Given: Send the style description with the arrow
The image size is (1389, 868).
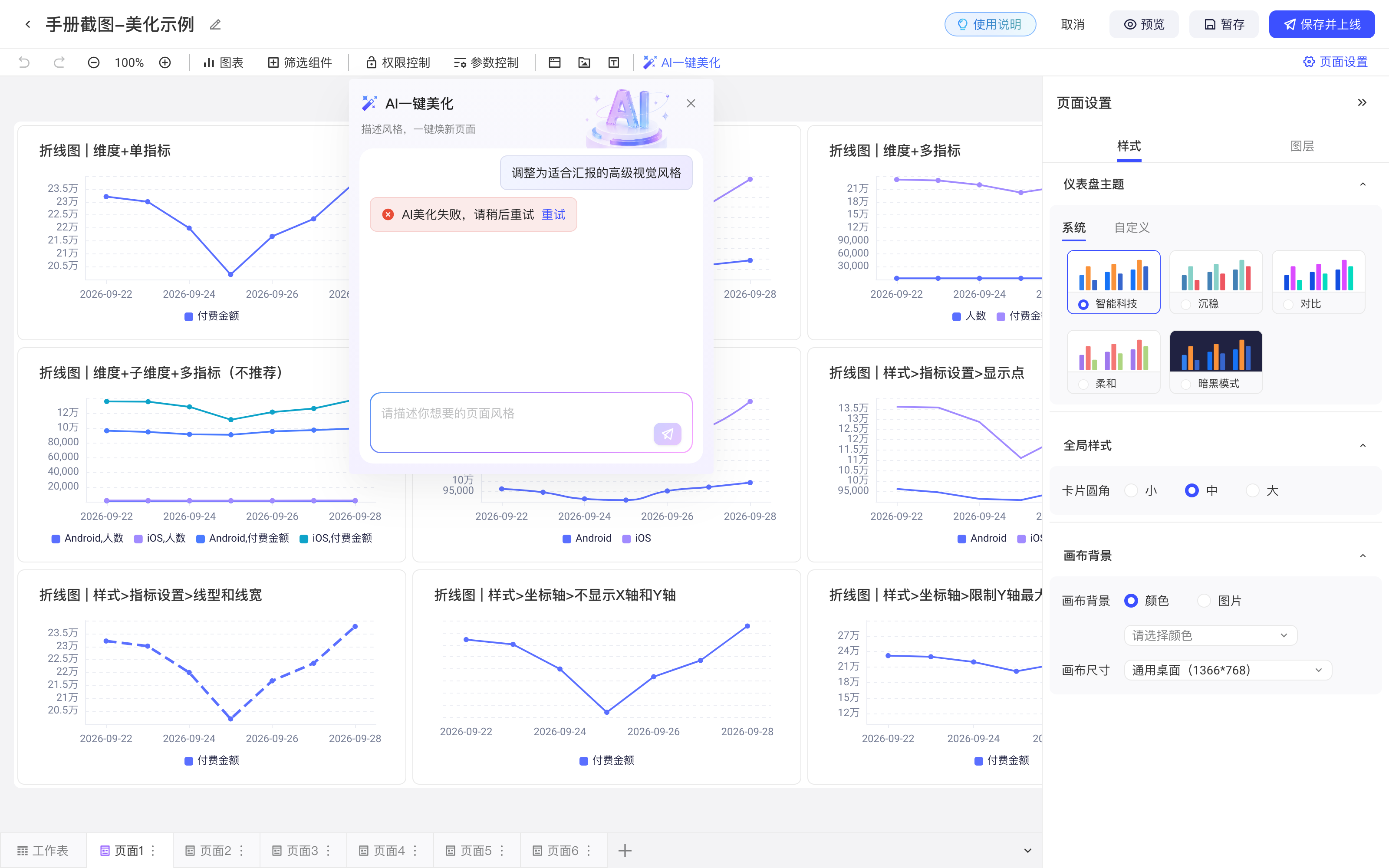Looking at the screenshot, I should click(668, 434).
